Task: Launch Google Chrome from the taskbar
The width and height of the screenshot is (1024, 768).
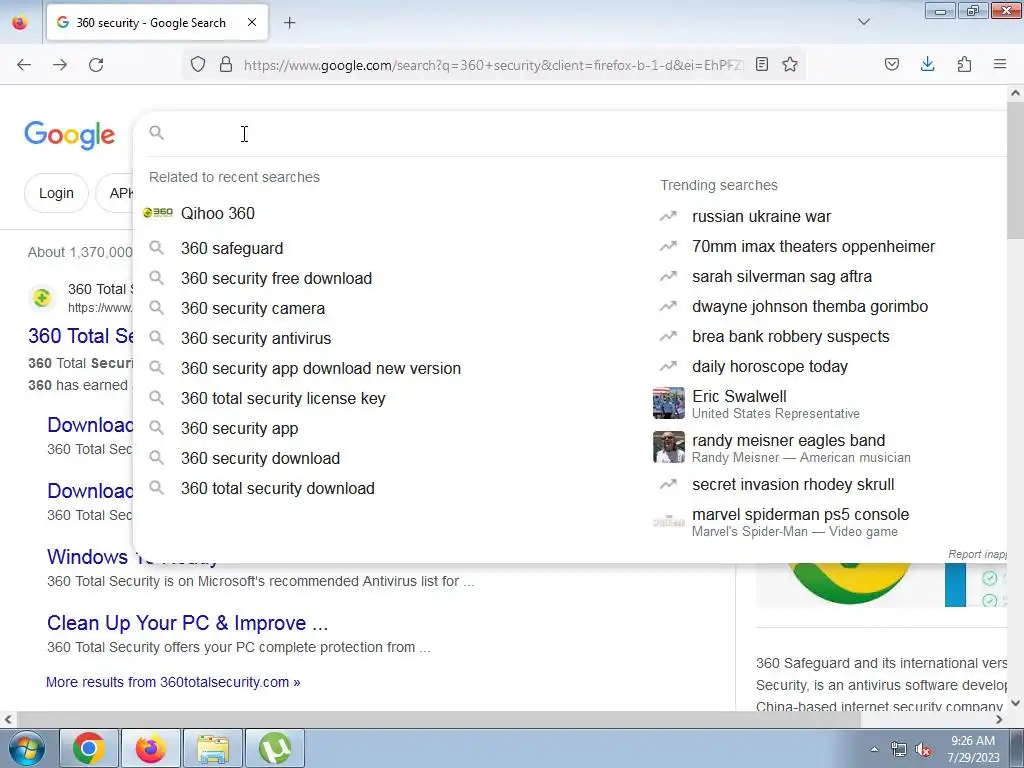Action: tap(89, 748)
